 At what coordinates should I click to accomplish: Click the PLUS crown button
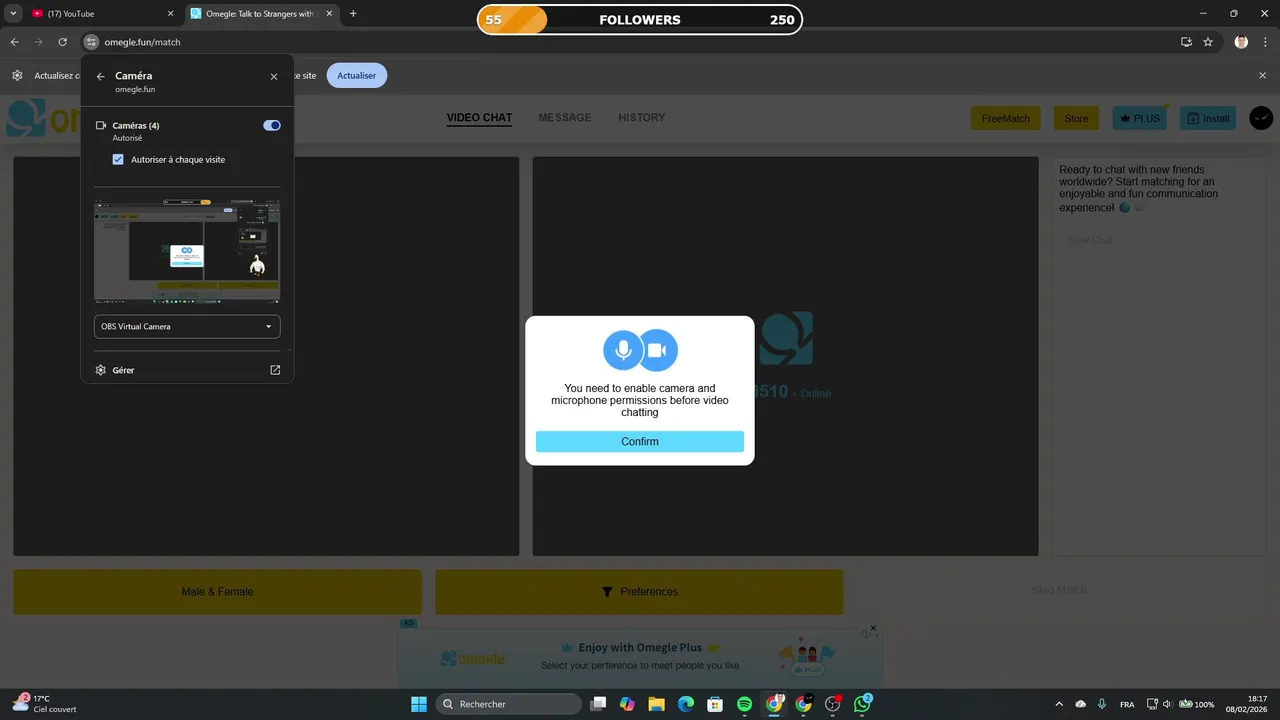point(1140,118)
